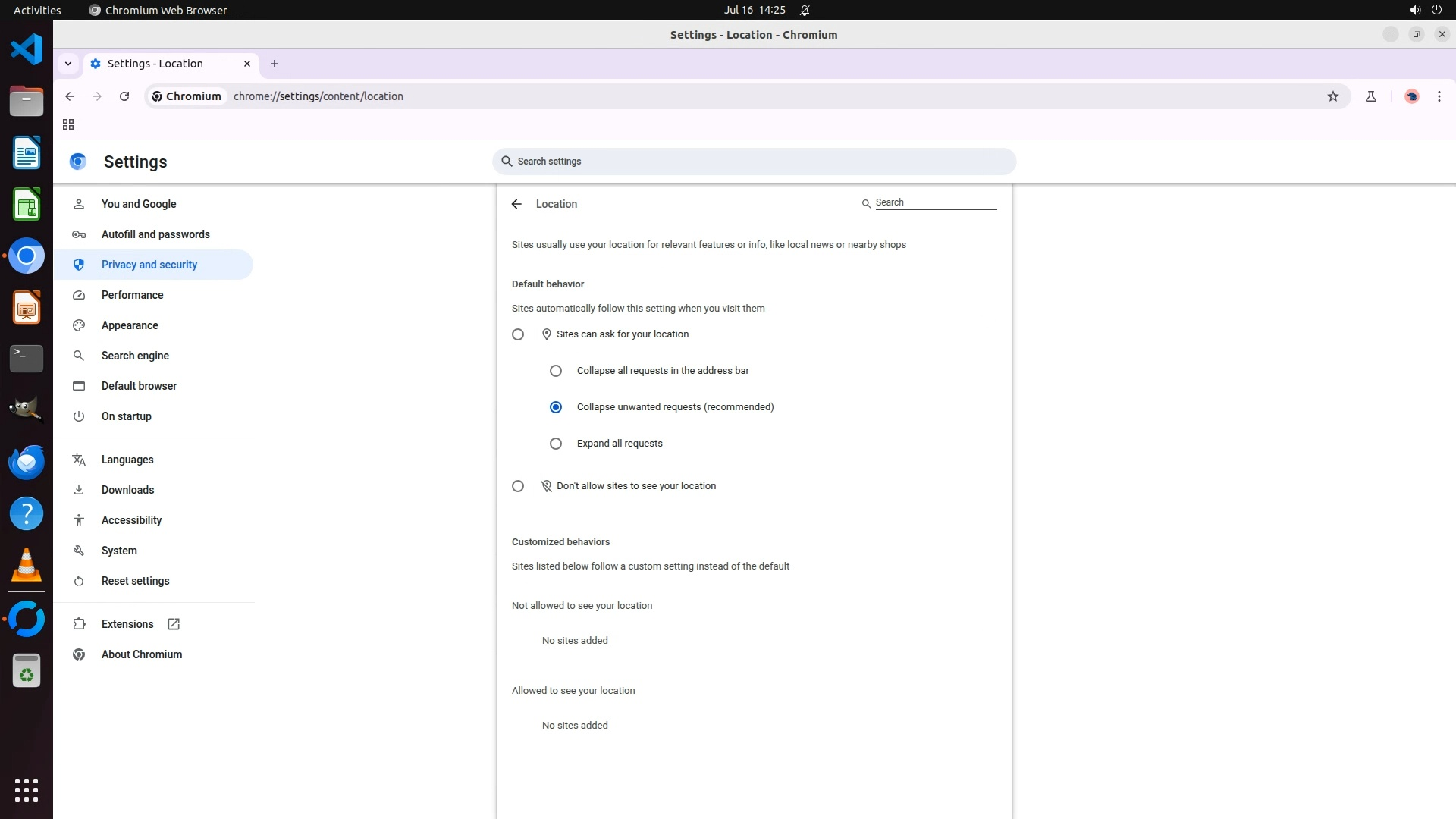Open the Chromium three-dot menu
The width and height of the screenshot is (1456, 819).
point(1439,96)
